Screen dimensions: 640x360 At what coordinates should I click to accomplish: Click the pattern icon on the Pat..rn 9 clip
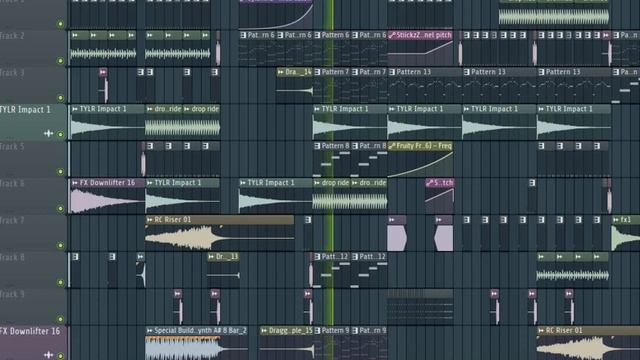point(355,330)
